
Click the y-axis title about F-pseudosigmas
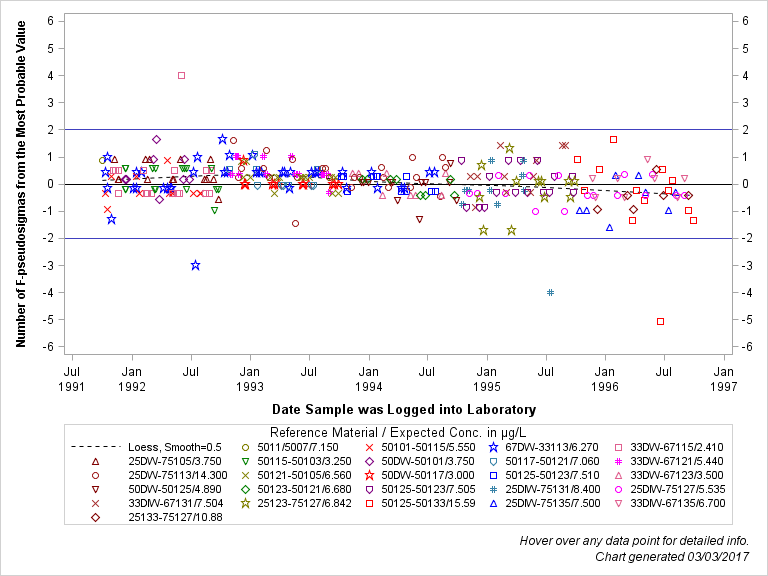(21, 184)
